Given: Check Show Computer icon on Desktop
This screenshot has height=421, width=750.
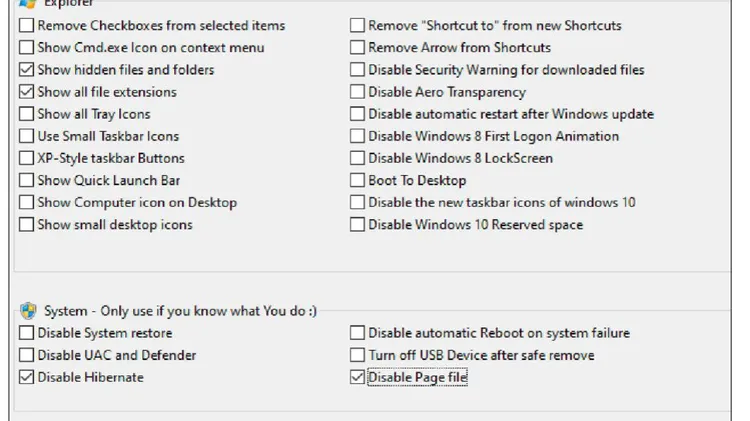Looking at the screenshot, I should tap(26, 202).
